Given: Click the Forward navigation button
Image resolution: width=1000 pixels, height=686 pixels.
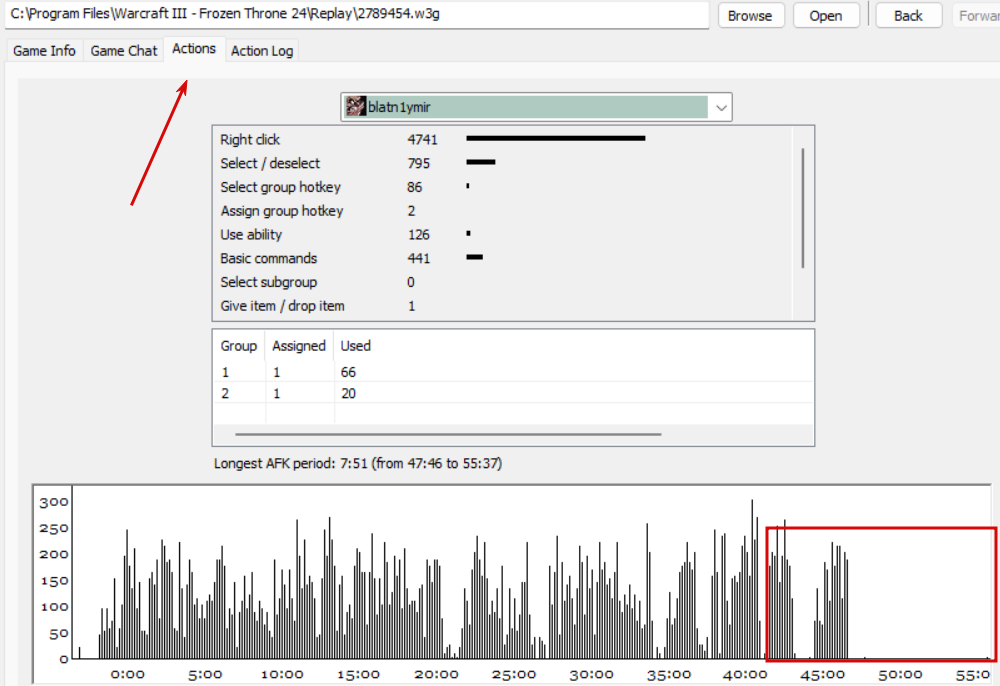Looking at the screenshot, I should (x=978, y=15).
